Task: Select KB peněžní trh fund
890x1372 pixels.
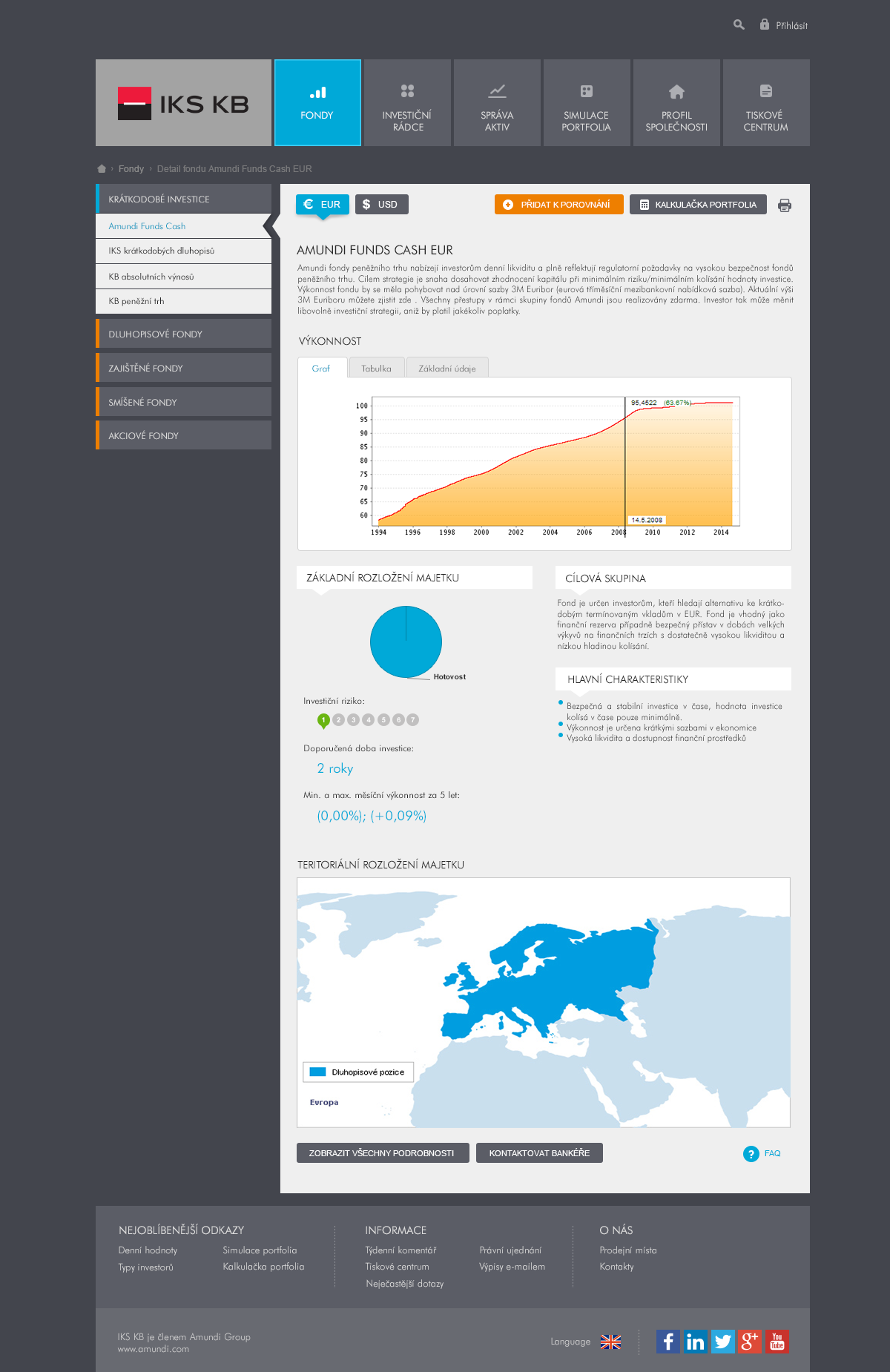Action: point(183,302)
